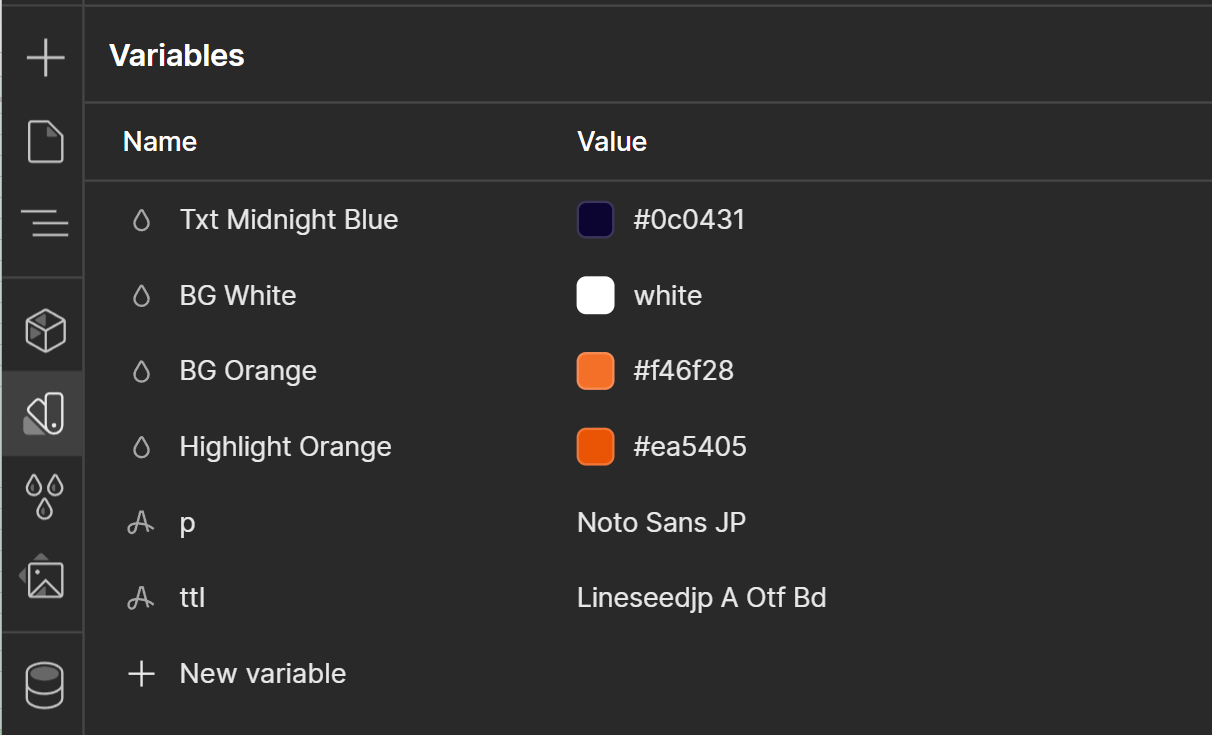
Task: Open the #f46f28 orange color swatch
Action: pyautogui.click(x=596, y=371)
